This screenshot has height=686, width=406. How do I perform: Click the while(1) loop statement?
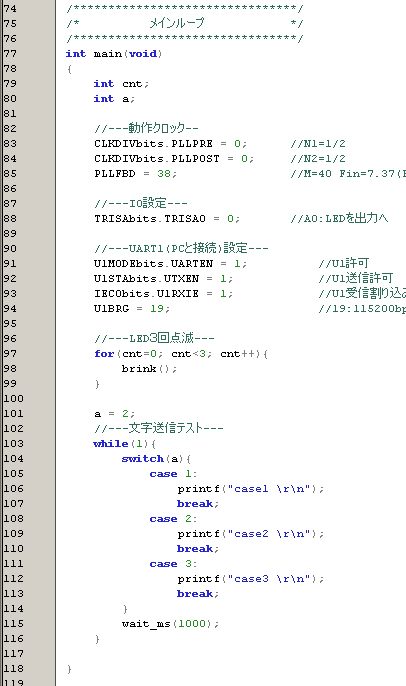(x=125, y=444)
